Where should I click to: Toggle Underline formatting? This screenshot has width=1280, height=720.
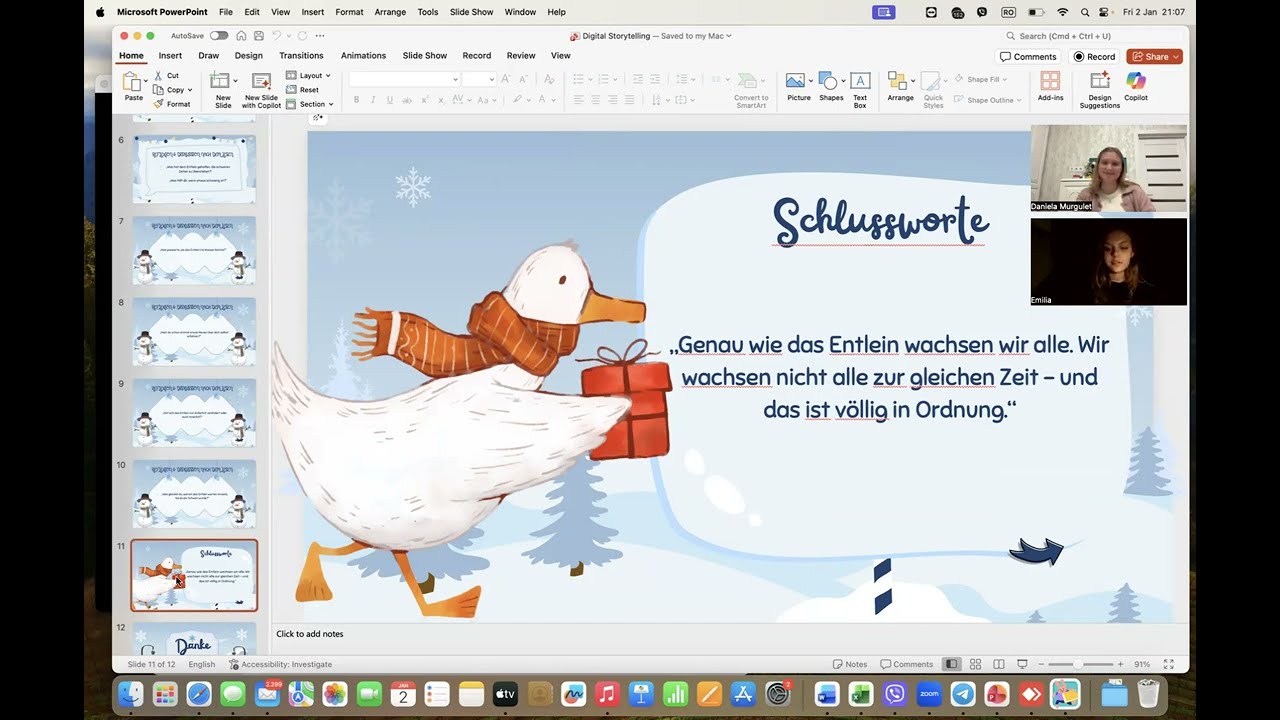(x=389, y=100)
